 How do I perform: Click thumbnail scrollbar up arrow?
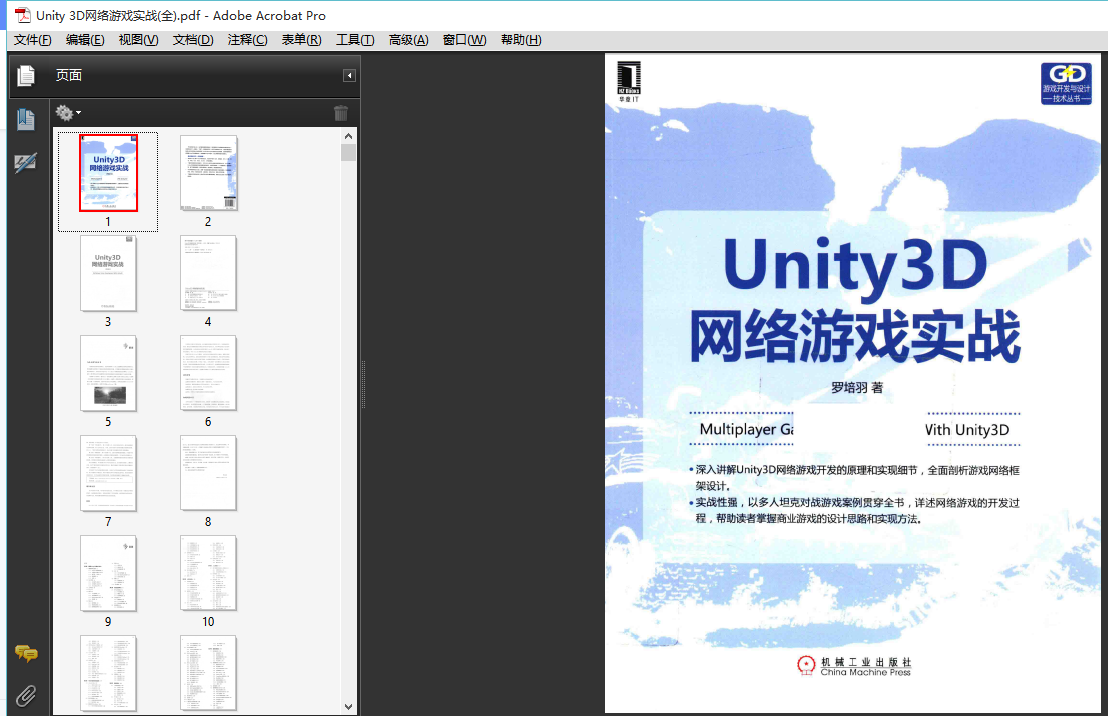pos(348,136)
